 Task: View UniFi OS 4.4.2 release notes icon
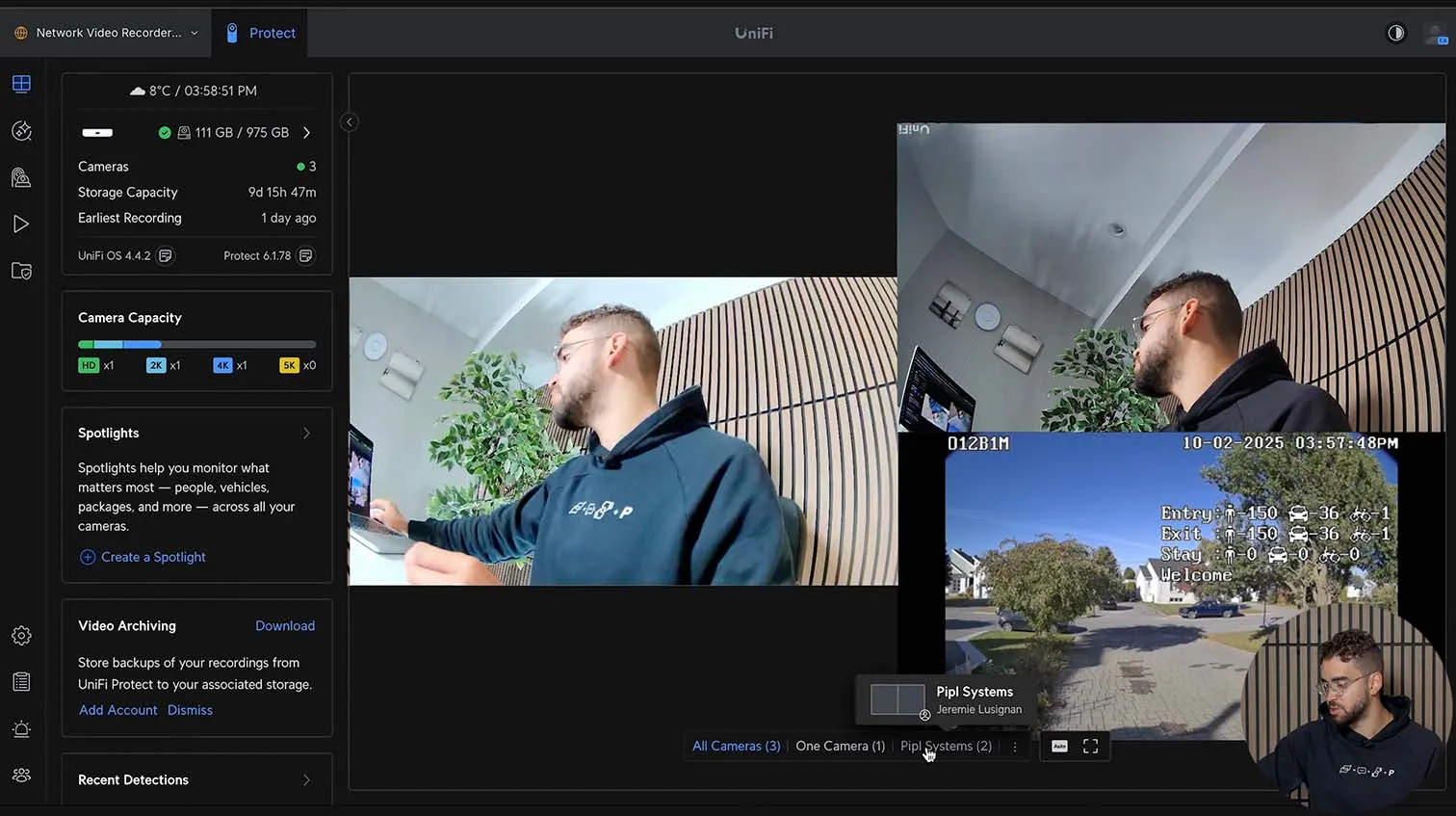click(166, 256)
